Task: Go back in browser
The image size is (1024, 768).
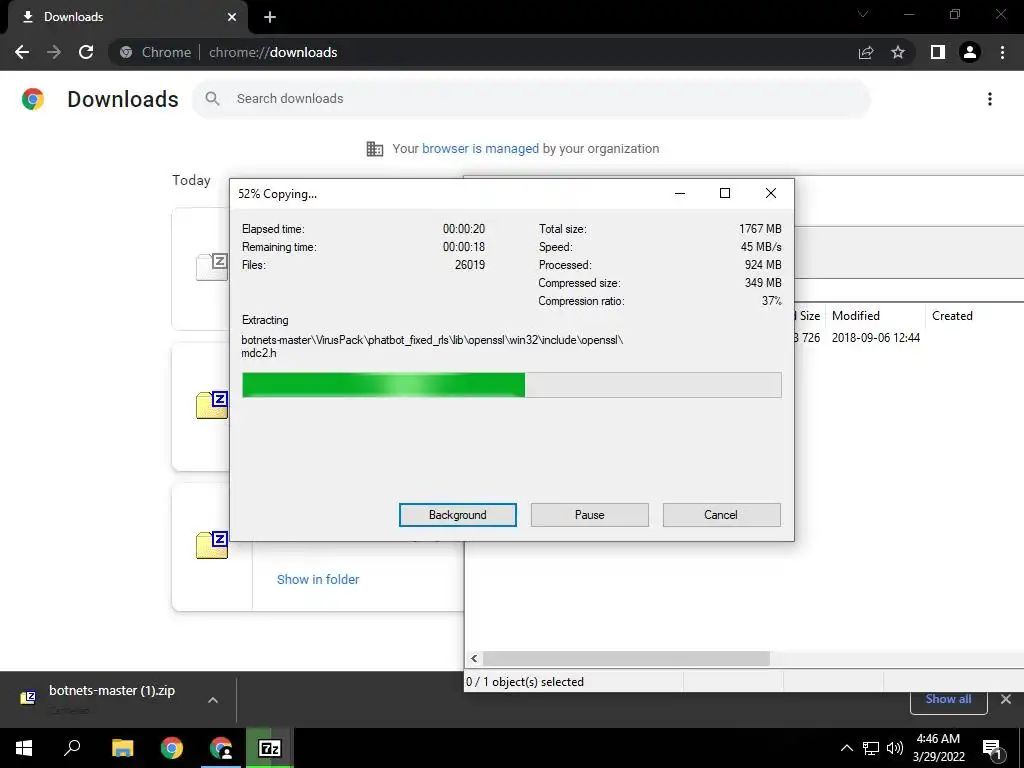Action: pos(22,52)
